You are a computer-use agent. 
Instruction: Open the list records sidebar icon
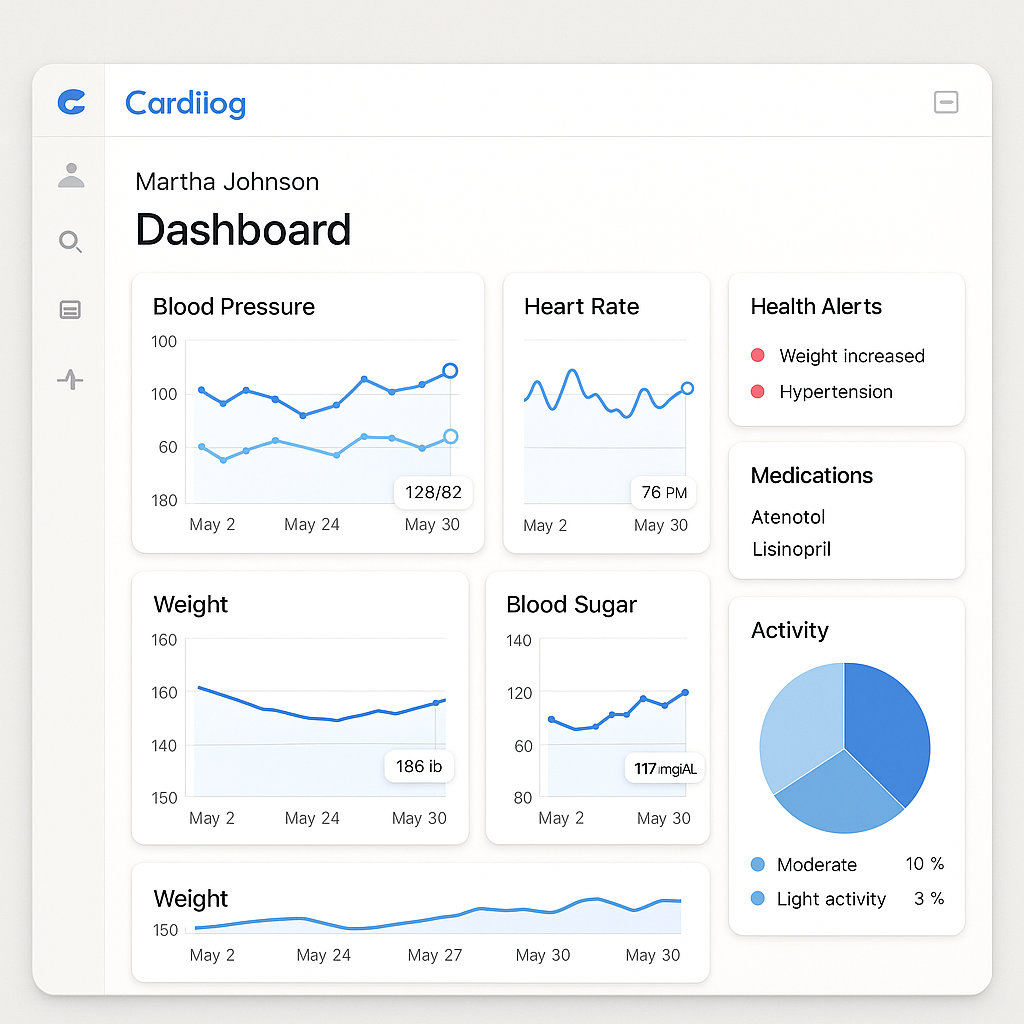[70, 310]
